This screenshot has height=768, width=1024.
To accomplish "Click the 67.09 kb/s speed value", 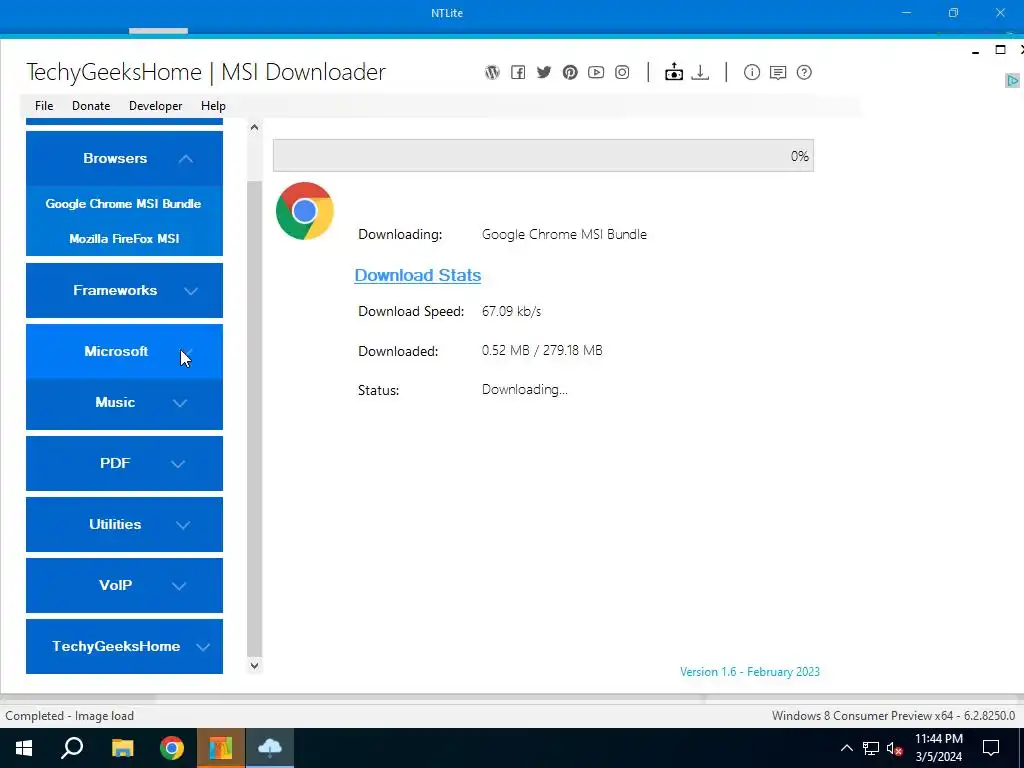I will click(511, 312).
